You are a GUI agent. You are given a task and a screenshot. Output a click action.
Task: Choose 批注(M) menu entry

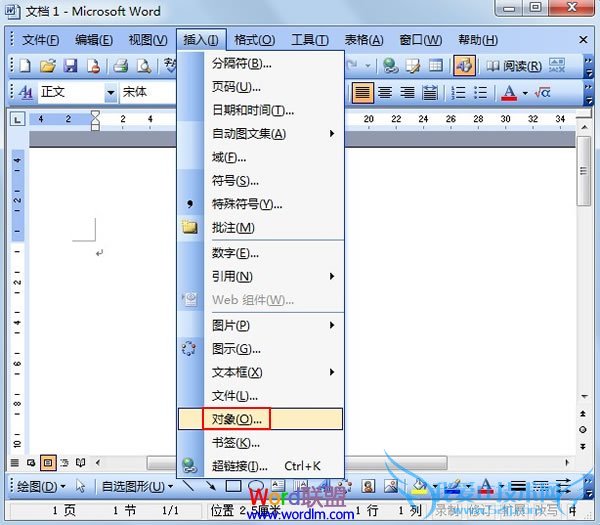coord(261,228)
